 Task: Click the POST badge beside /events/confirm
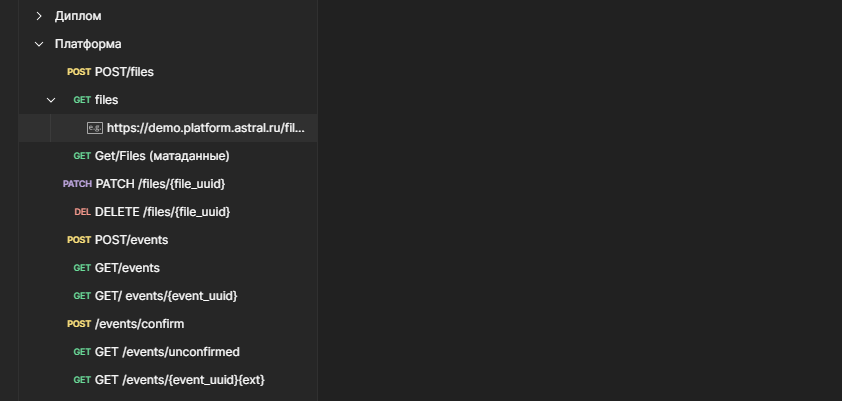[79, 324]
